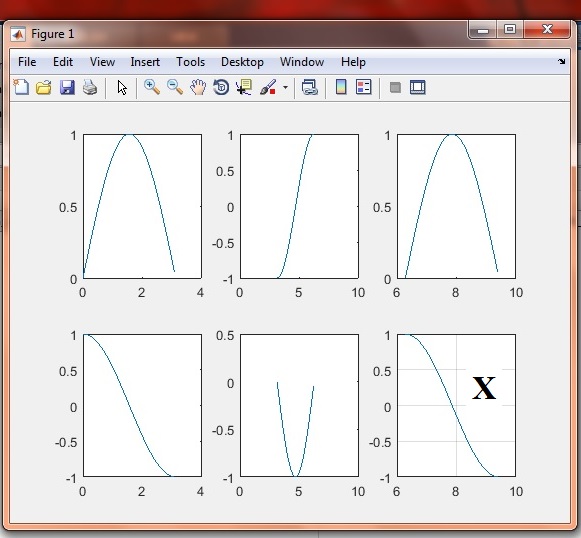Image resolution: width=581 pixels, height=538 pixels.
Task: Activate the Pan hand tool
Action: tap(198, 88)
